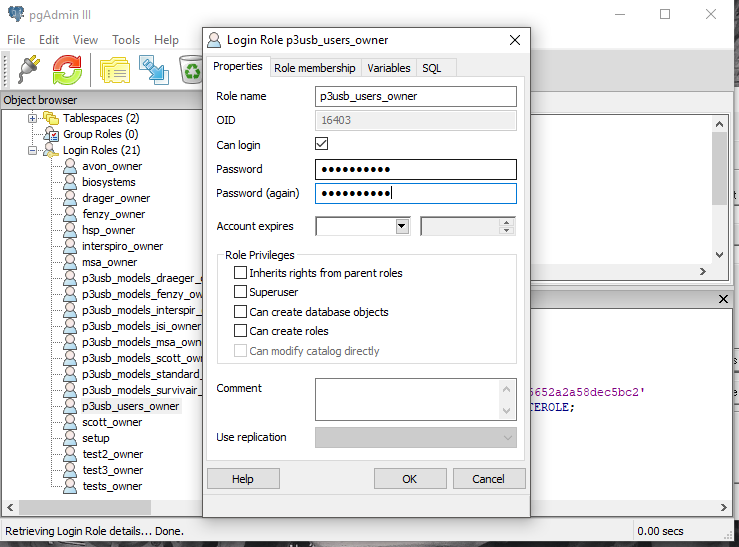Switch to the Role membership tab
Screen dimensions: 739x547
[315, 68]
